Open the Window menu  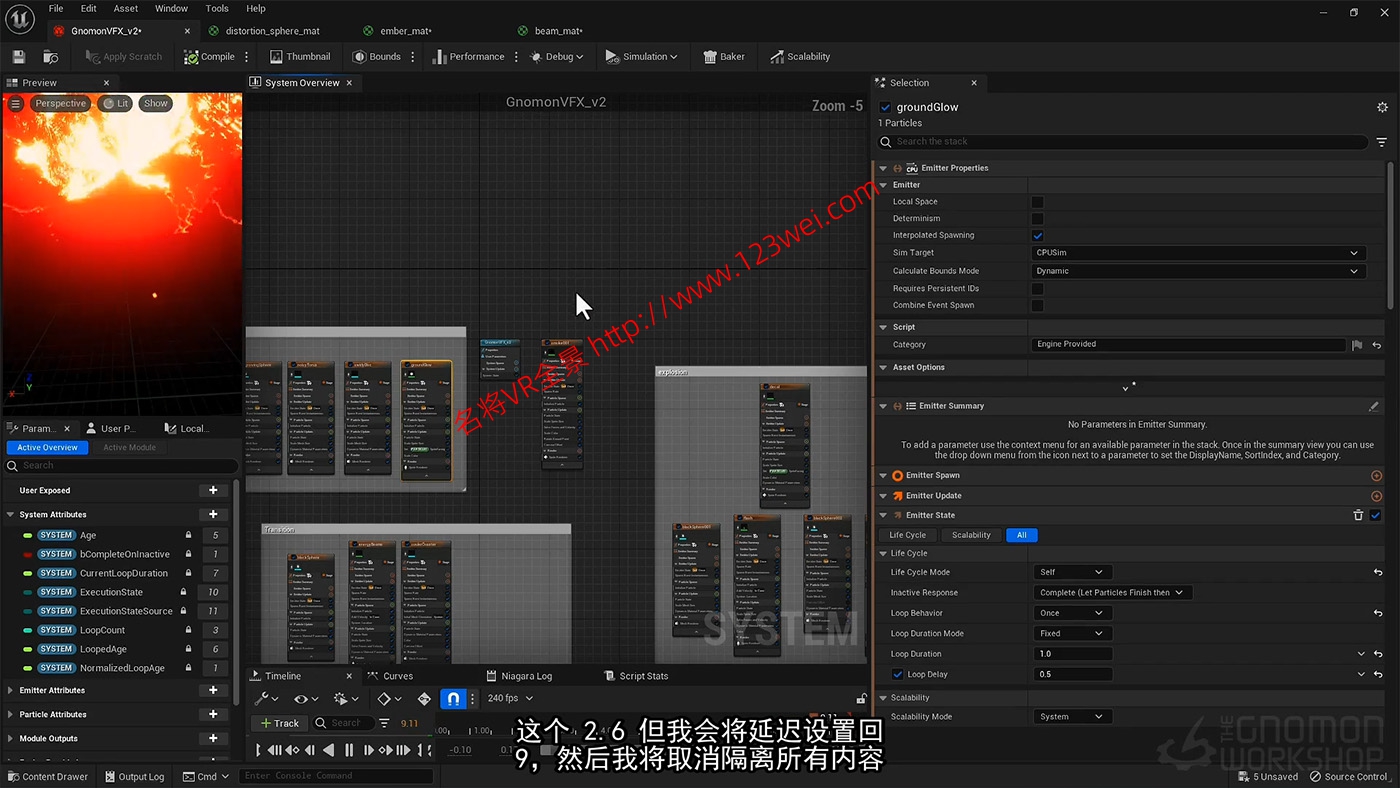pyautogui.click(x=171, y=8)
